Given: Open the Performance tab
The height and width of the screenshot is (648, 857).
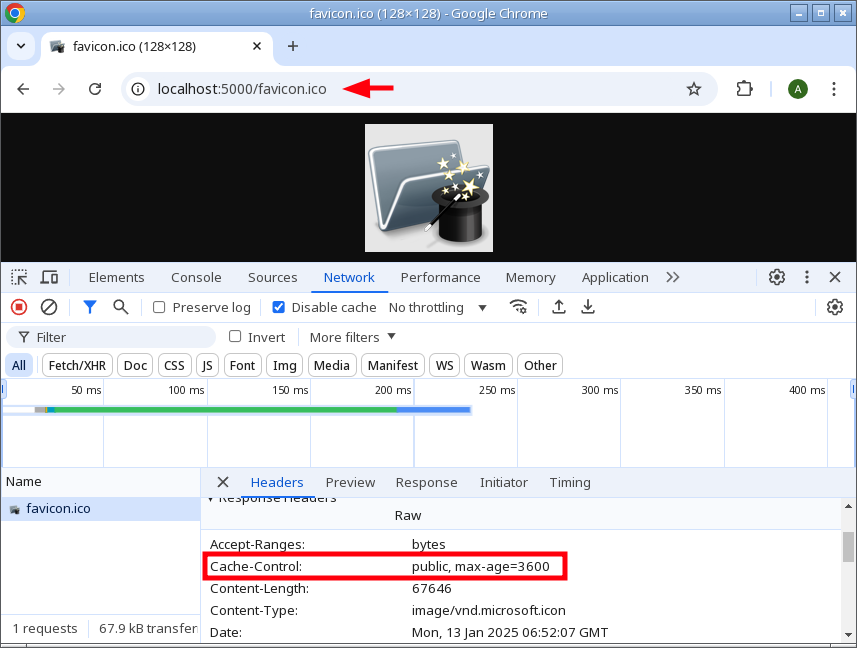Looking at the screenshot, I should [x=441, y=278].
